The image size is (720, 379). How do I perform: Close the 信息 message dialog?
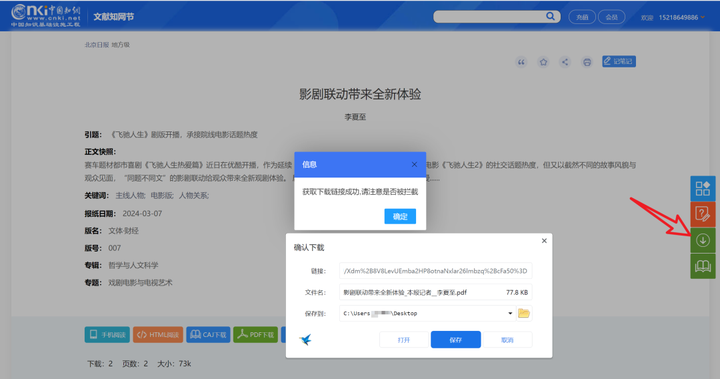click(414, 164)
